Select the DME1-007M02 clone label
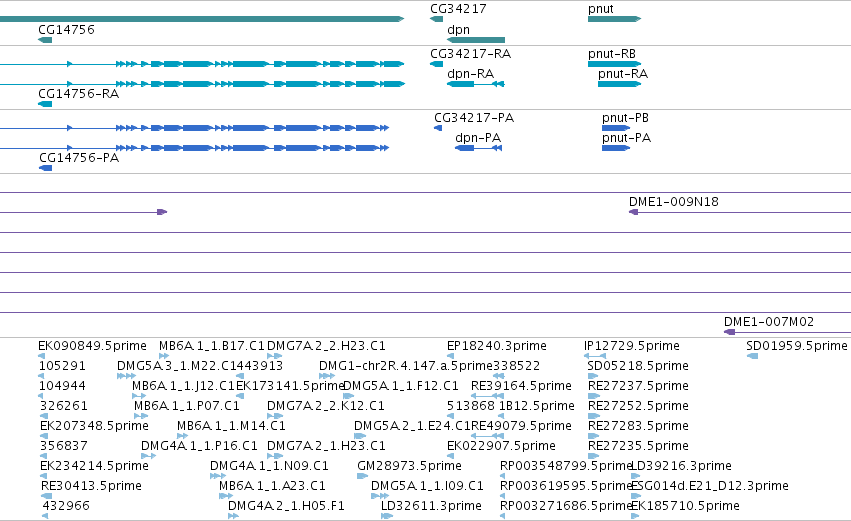This screenshot has width=851, height=521. click(x=769, y=321)
